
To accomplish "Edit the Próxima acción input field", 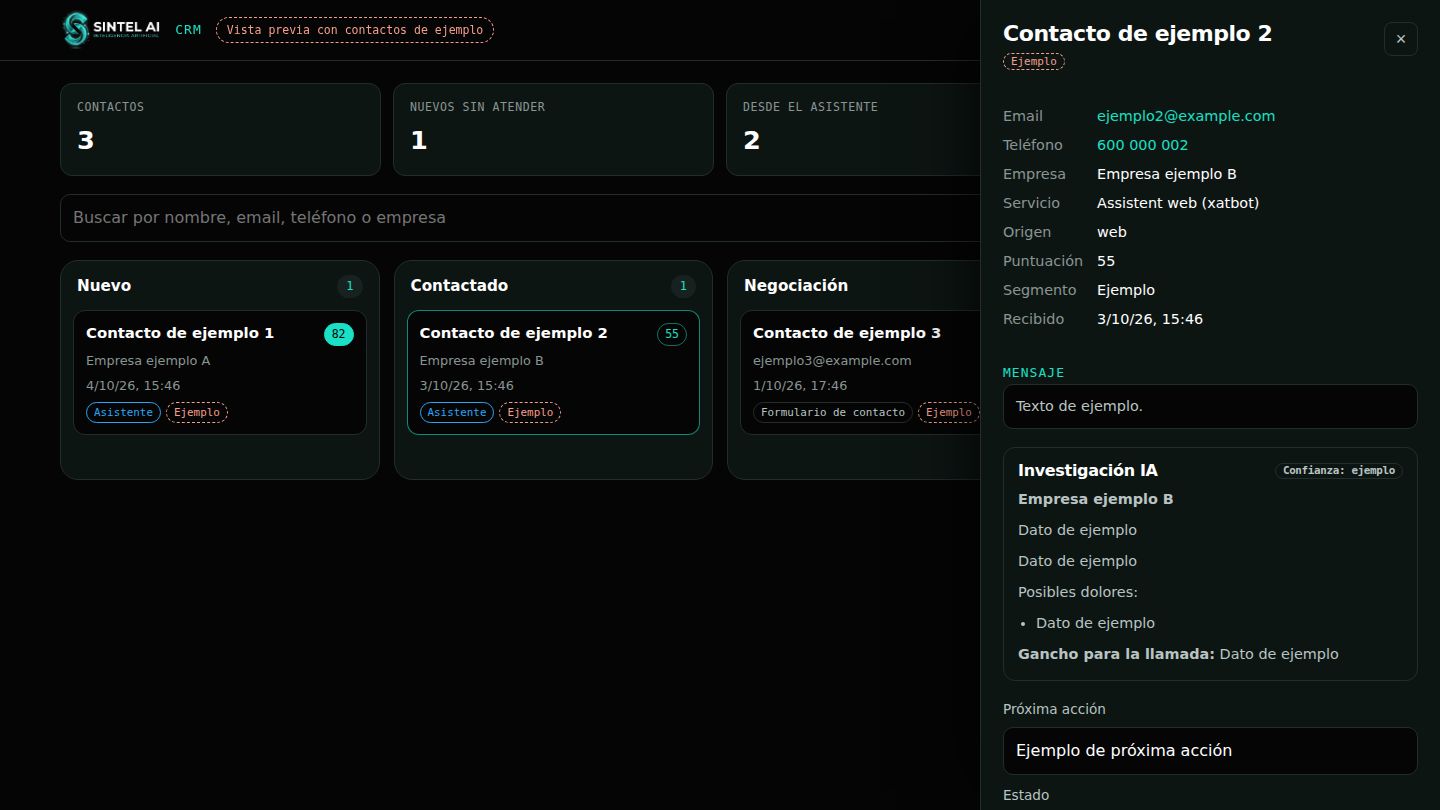I will click(1210, 751).
